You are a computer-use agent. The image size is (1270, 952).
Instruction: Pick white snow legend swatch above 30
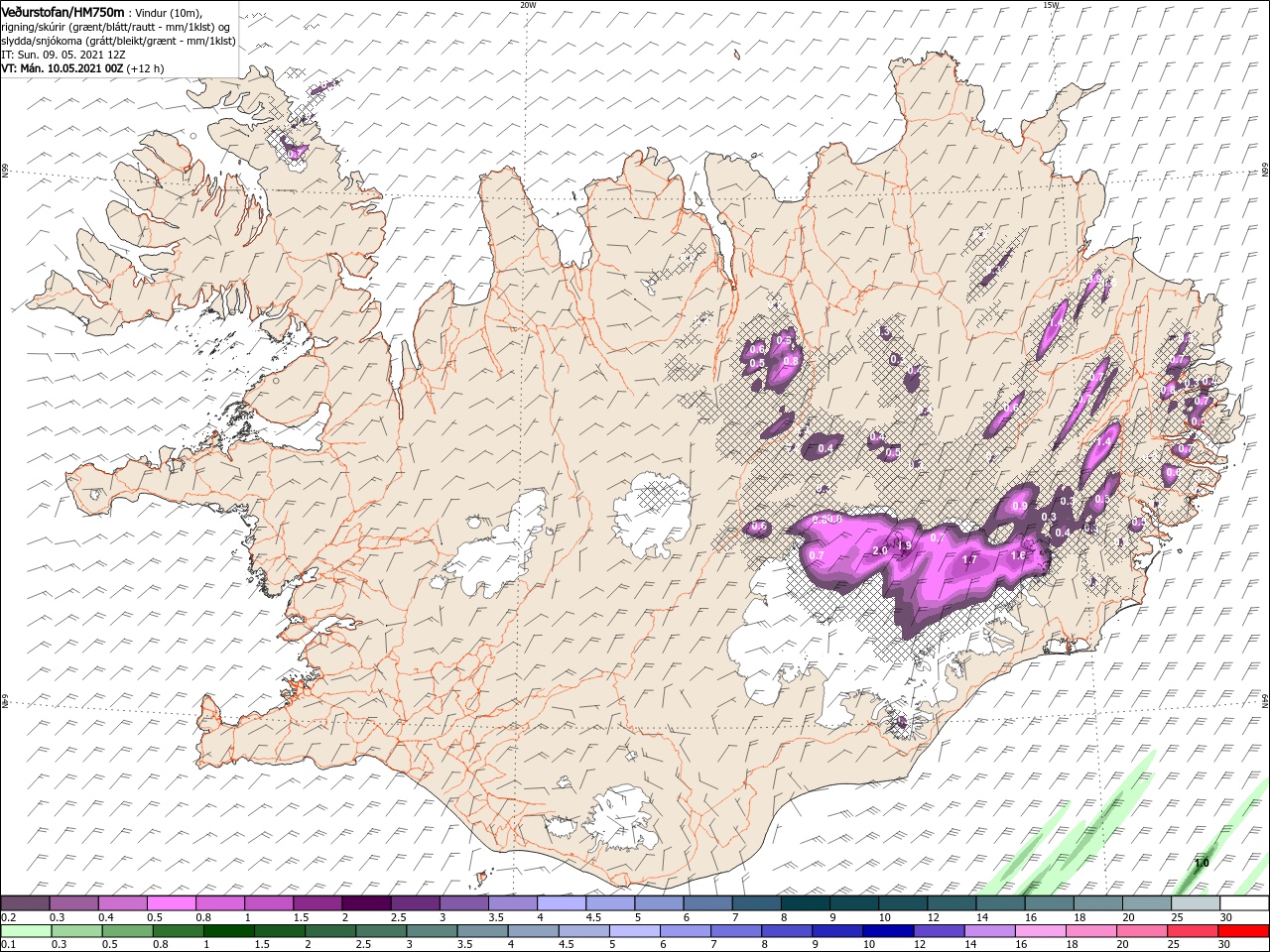1243,903
